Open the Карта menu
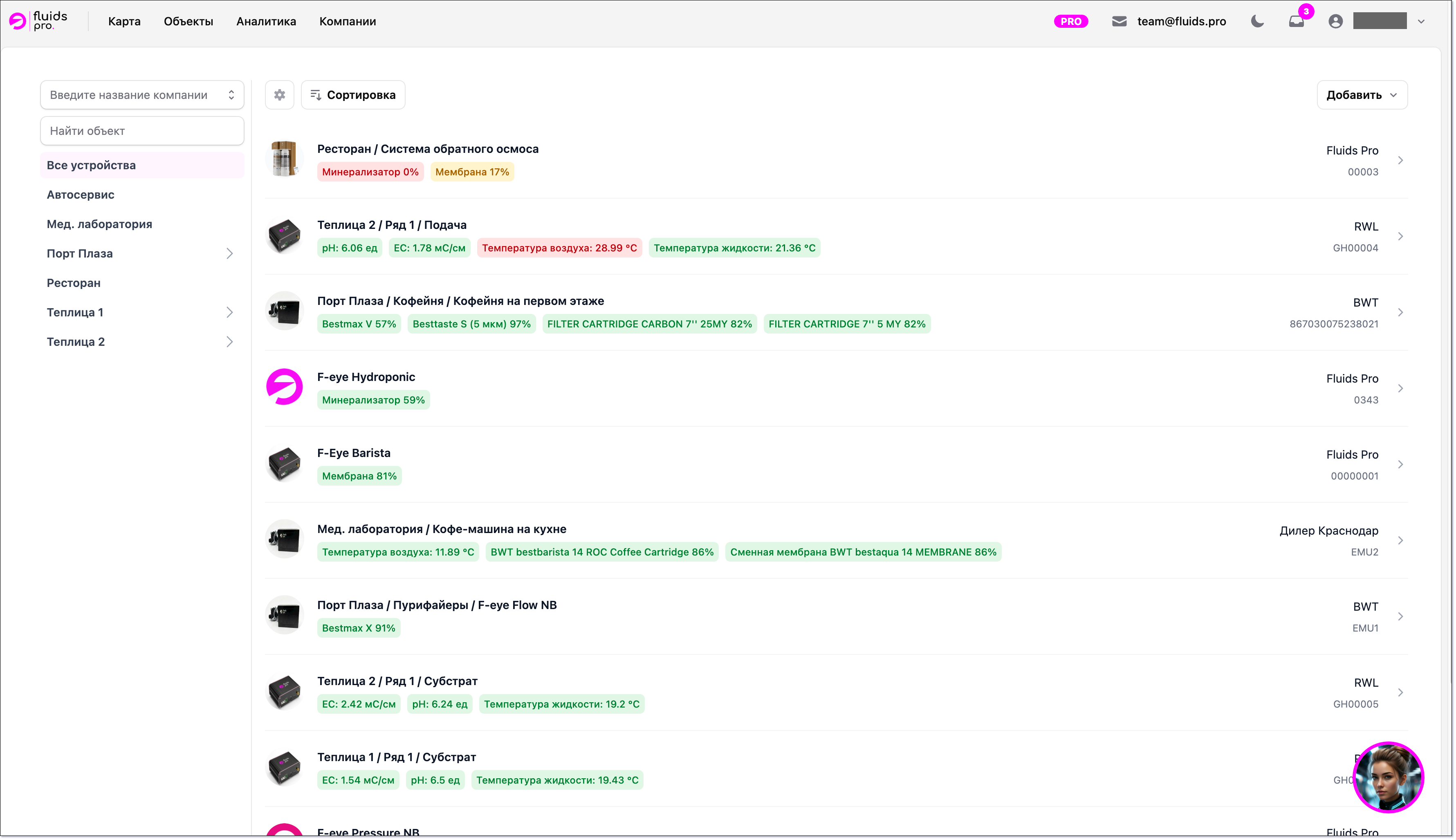This screenshot has width=1456, height=840. point(124,21)
